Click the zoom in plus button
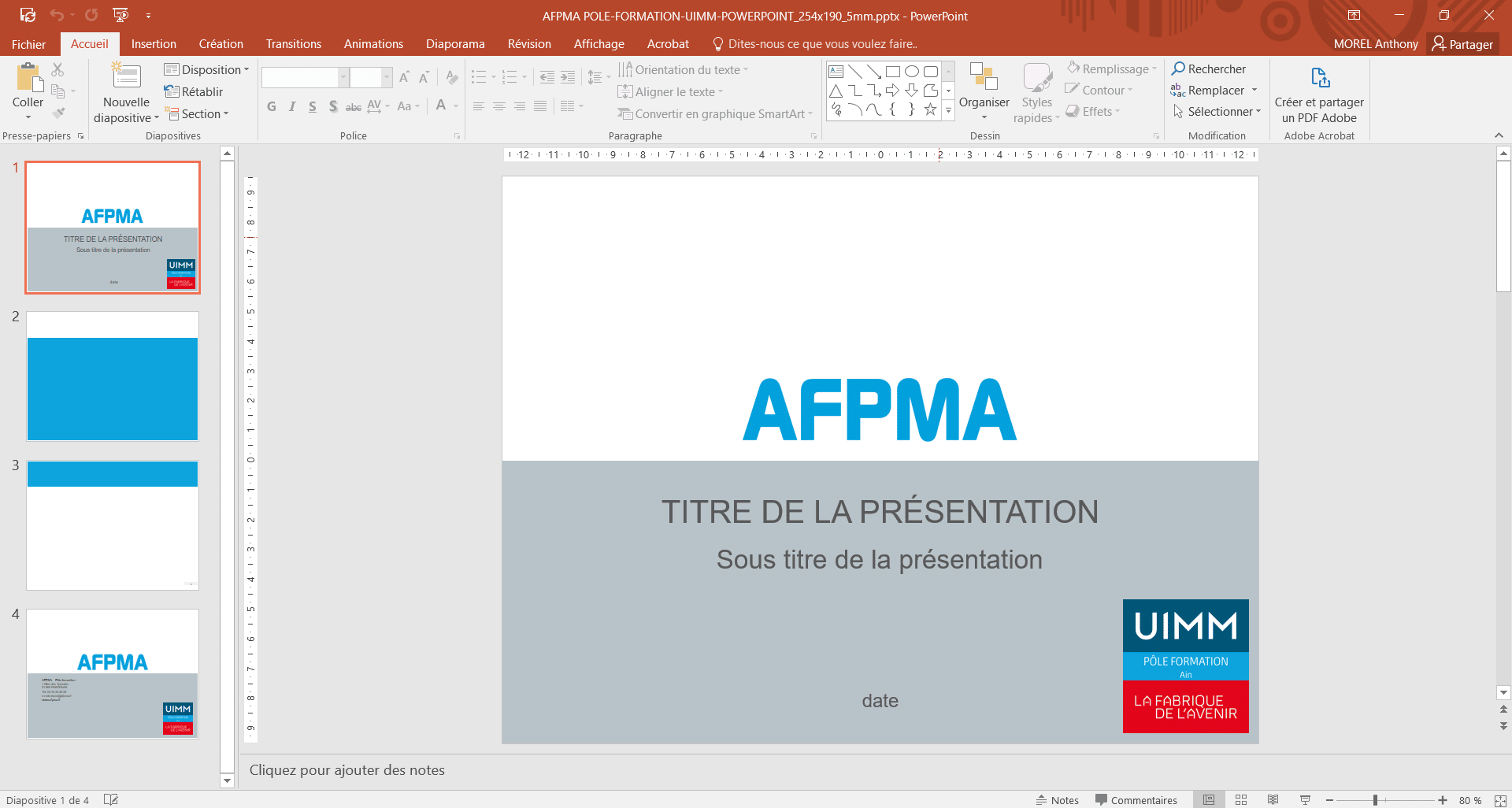Screen dimensions: 1512x808 1442,800
